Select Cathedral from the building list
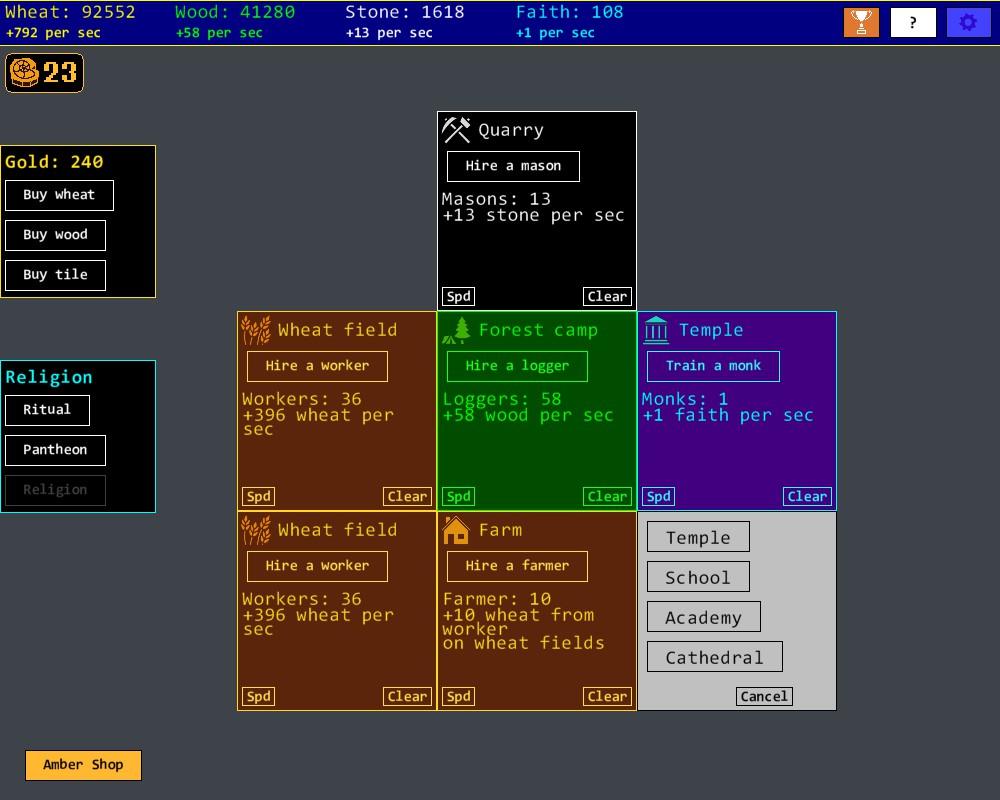1000x800 pixels. point(714,657)
